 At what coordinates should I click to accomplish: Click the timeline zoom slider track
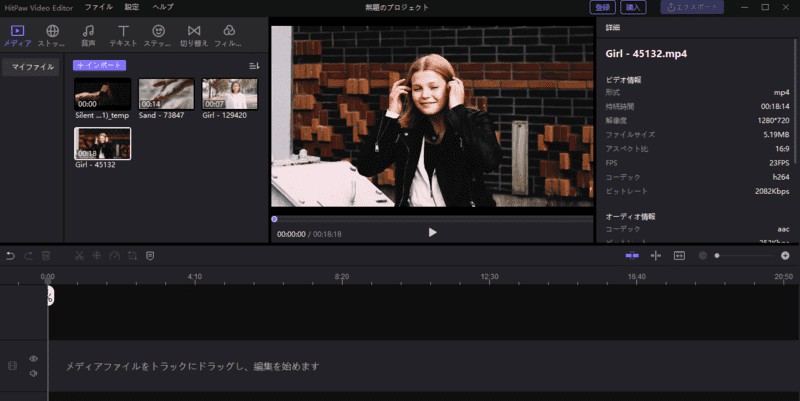point(745,256)
